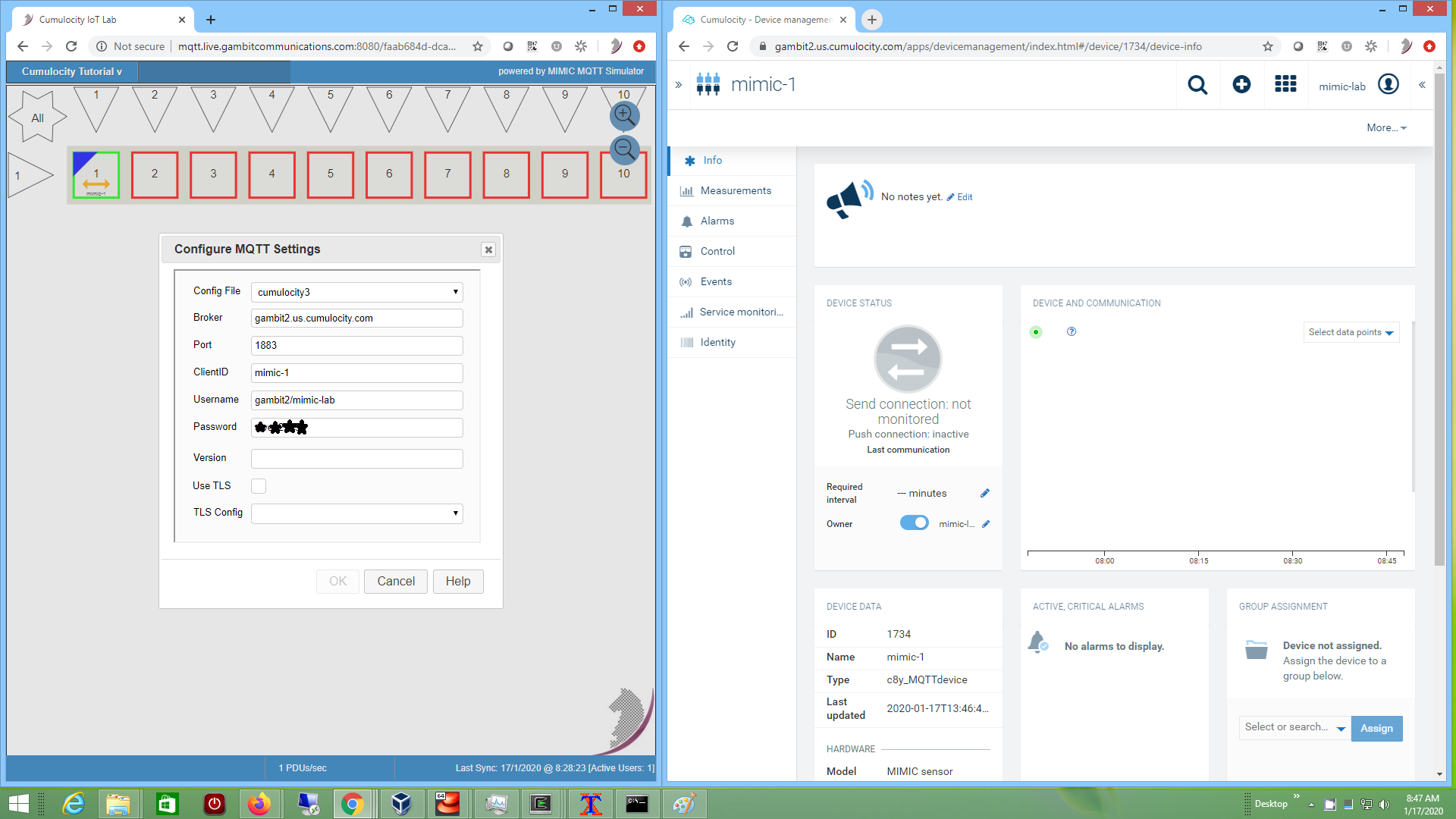This screenshot has height=819, width=1456.
Task: Edit the owner pencil icon
Action: pos(986,524)
